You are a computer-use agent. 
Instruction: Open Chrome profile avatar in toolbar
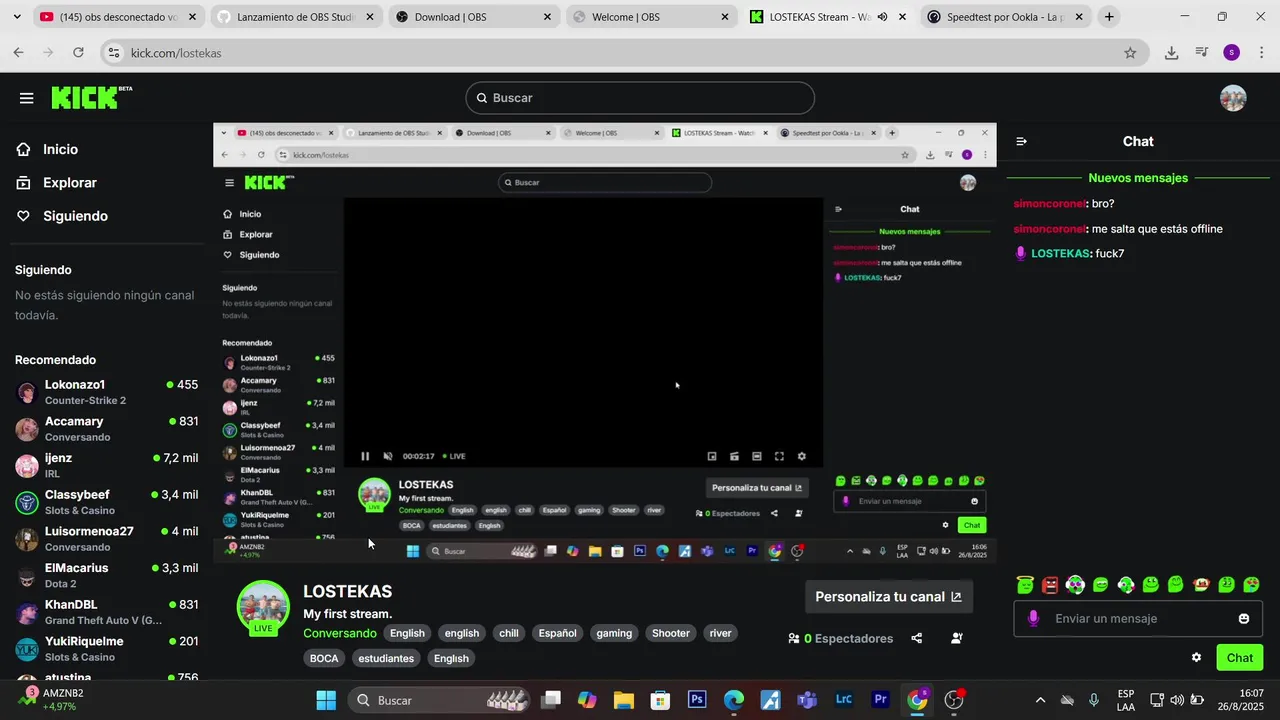1231,53
